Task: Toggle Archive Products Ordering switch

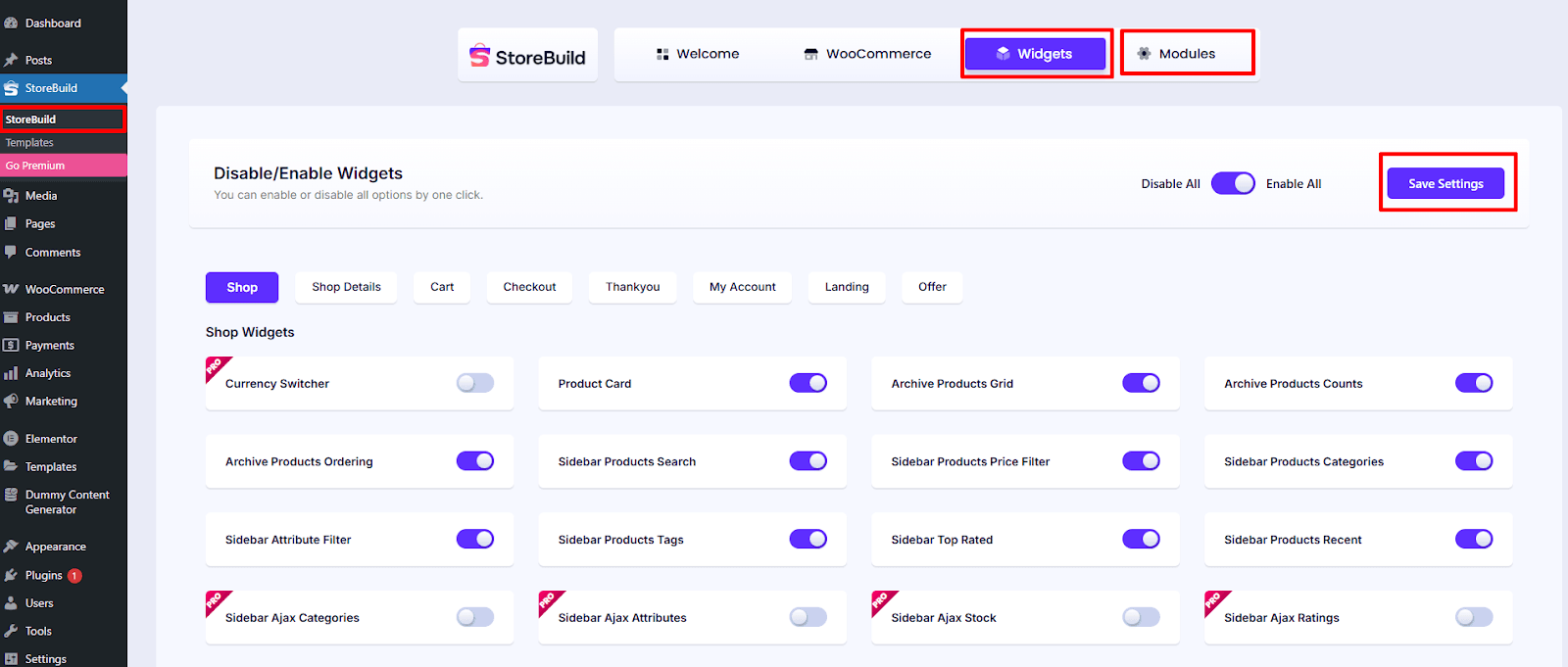Action: (475, 460)
